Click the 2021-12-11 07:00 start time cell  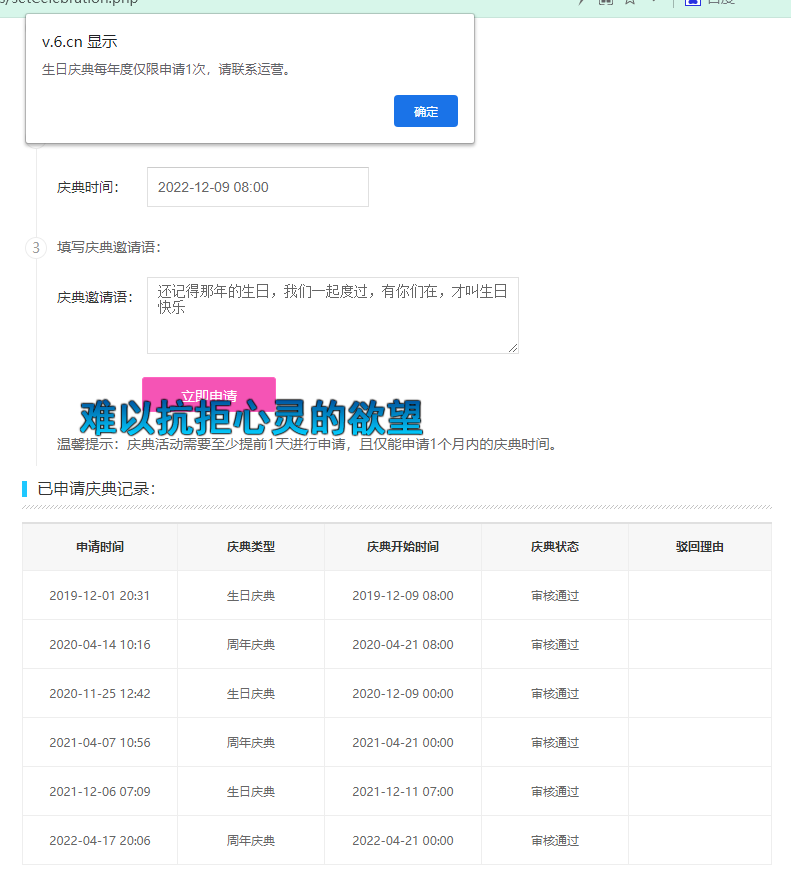403,791
